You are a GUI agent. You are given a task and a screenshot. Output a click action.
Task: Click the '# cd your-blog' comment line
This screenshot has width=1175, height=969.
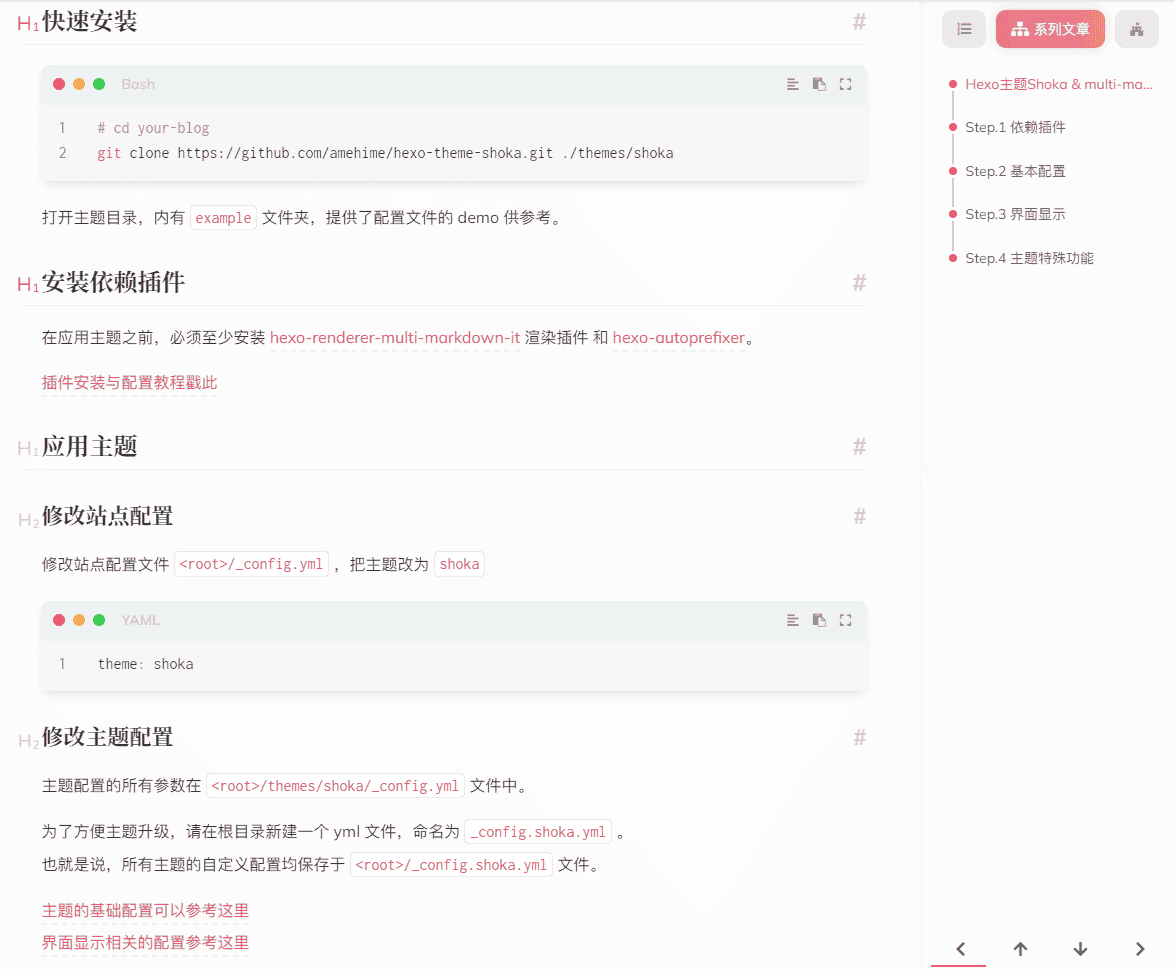pos(154,128)
